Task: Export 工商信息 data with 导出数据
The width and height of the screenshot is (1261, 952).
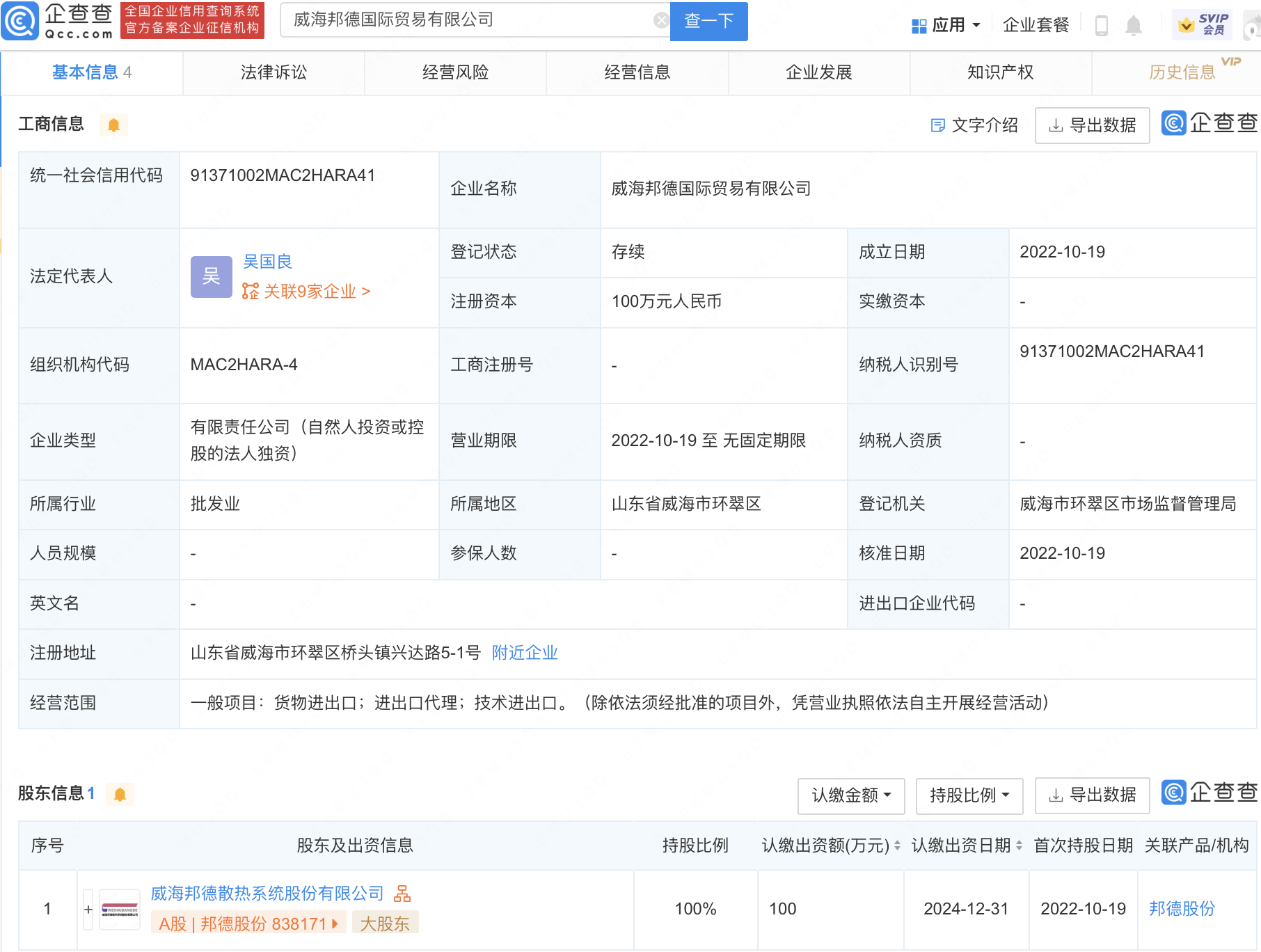Action: coord(1092,125)
